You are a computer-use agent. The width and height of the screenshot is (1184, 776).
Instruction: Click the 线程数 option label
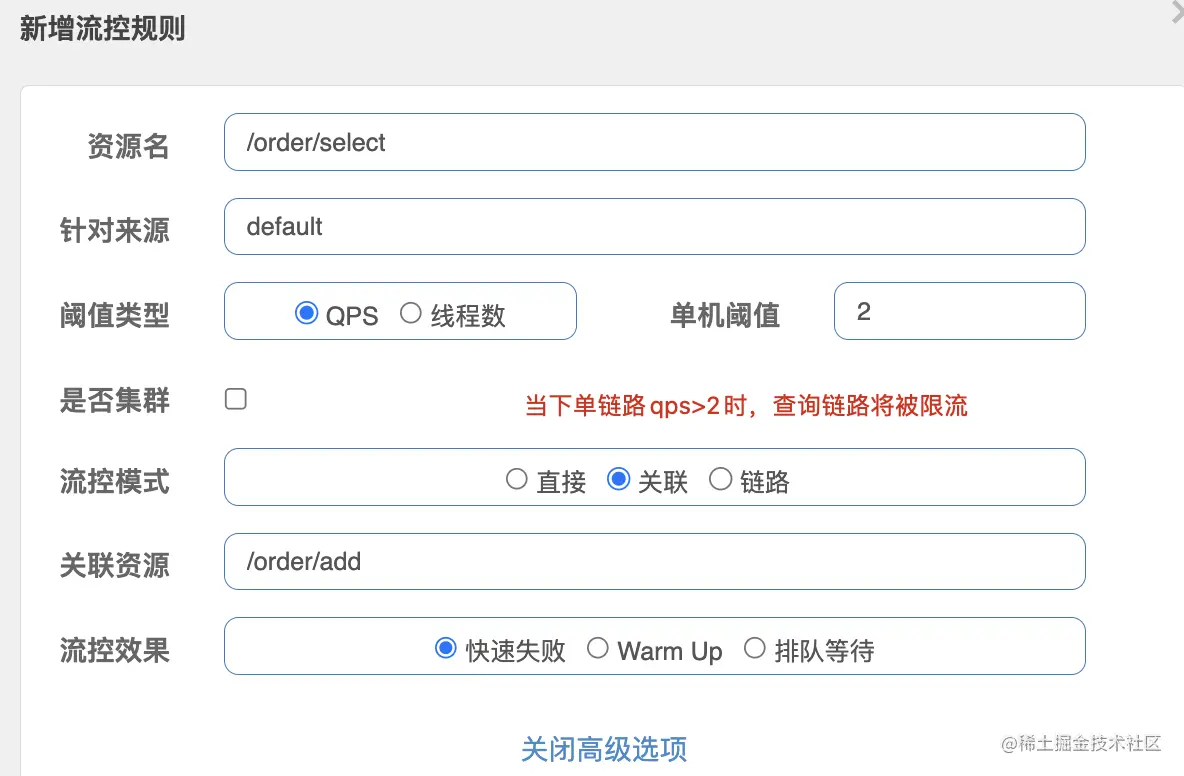(468, 316)
